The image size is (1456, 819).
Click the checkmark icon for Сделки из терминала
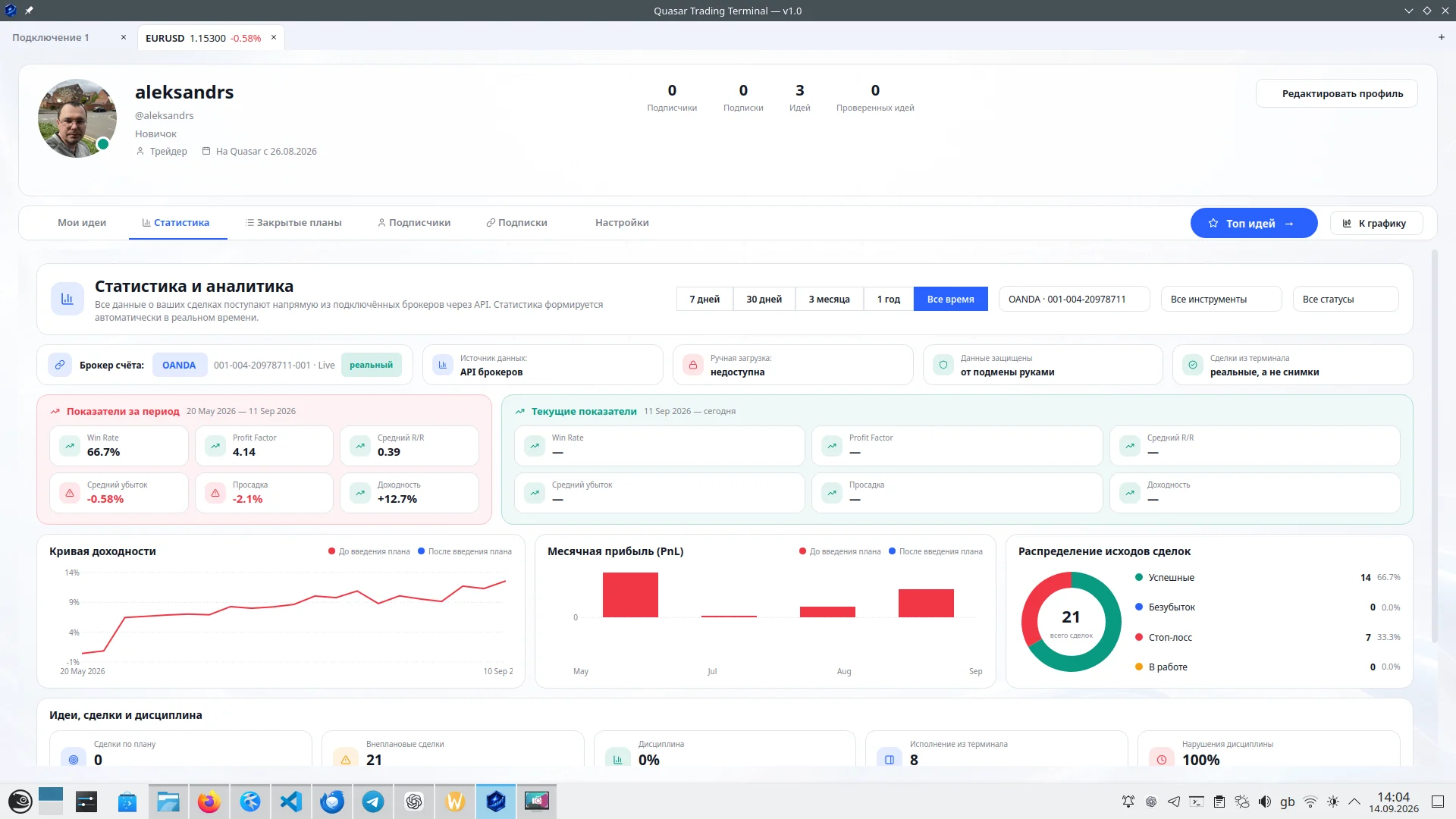tap(1193, 365)
